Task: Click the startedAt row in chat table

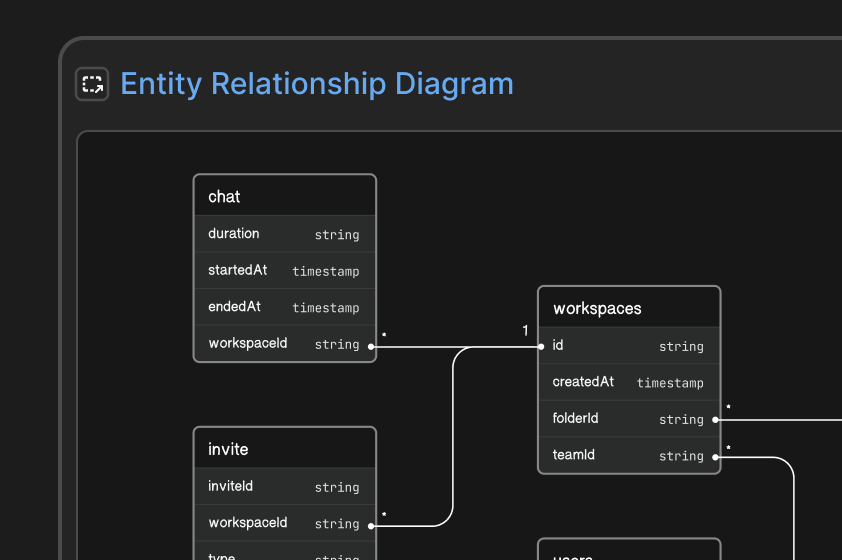Action: [x=285, y=271]
